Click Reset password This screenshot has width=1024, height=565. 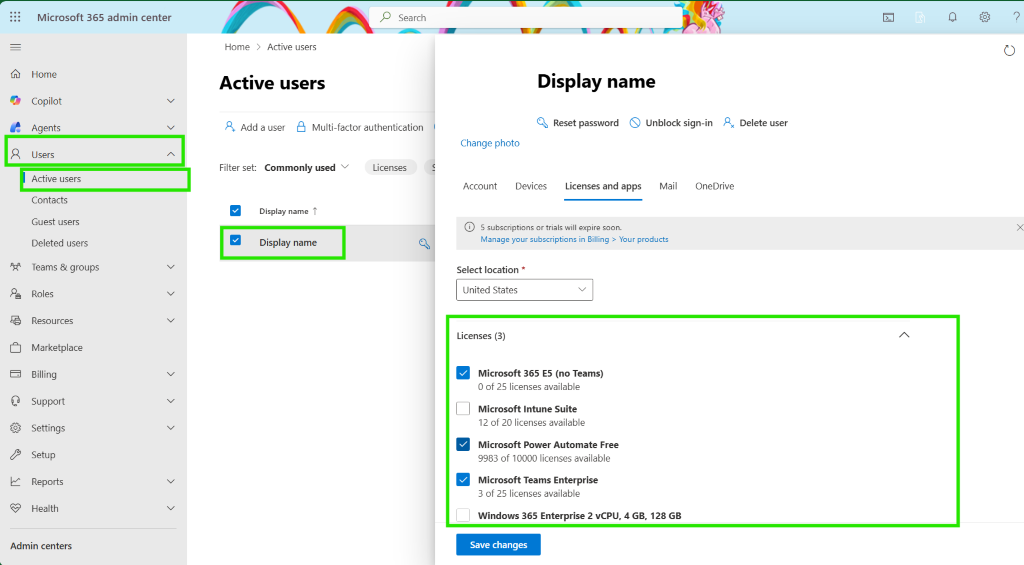578,123
